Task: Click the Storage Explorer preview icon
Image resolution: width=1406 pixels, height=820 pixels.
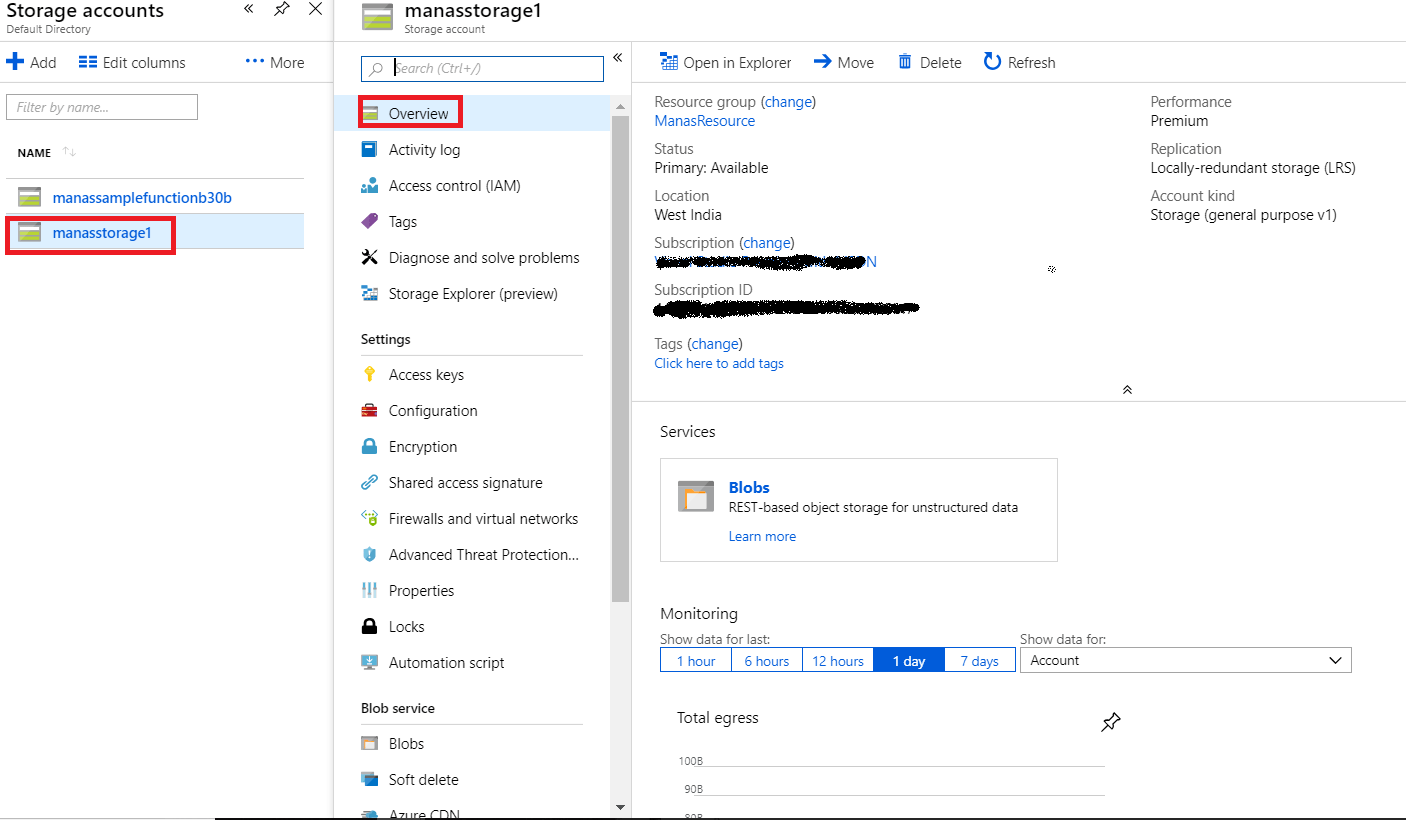Action: click(370, 293)
